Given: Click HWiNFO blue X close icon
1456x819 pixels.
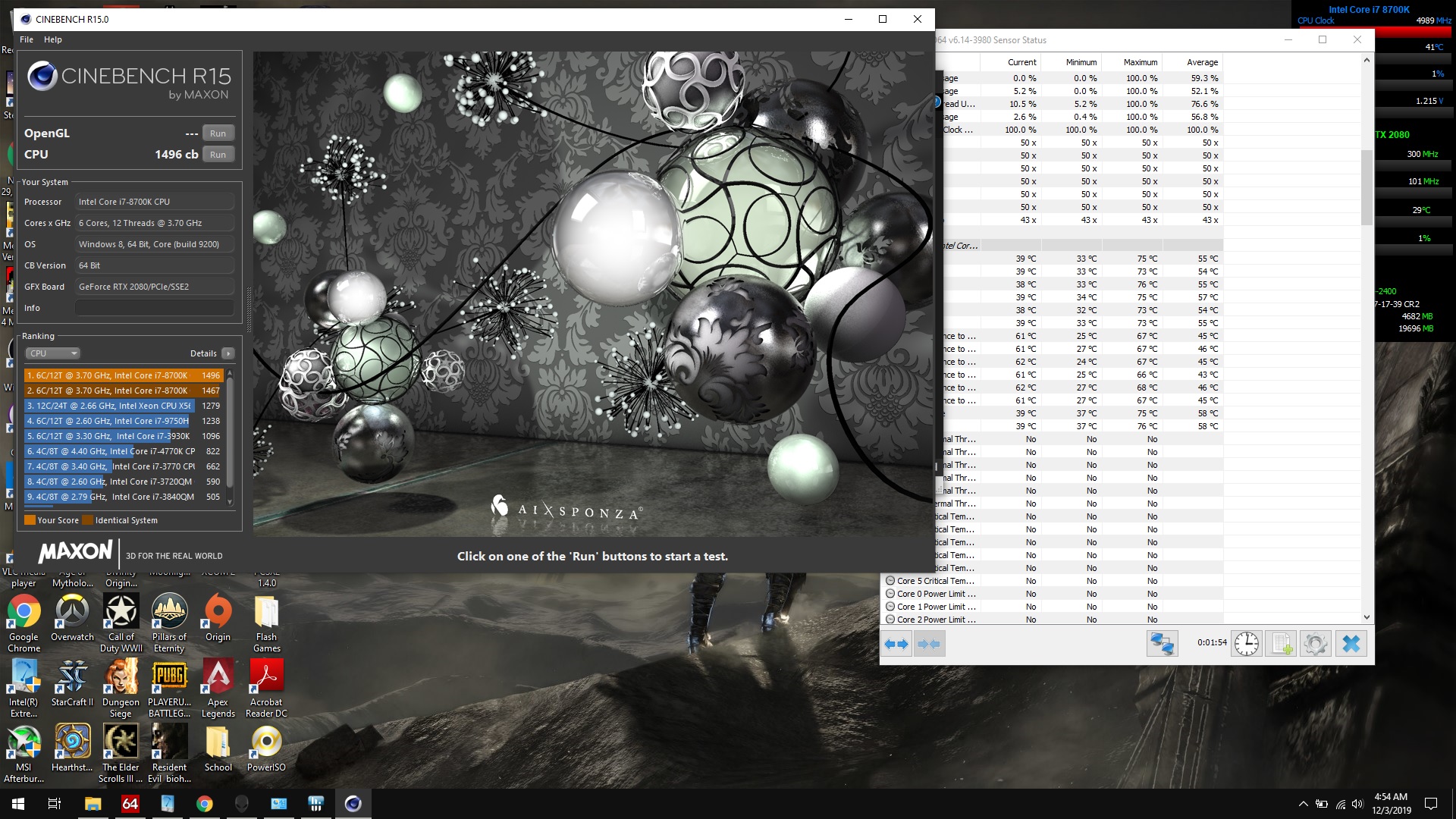Looking at the screenshot, I should click(1351, 644).
